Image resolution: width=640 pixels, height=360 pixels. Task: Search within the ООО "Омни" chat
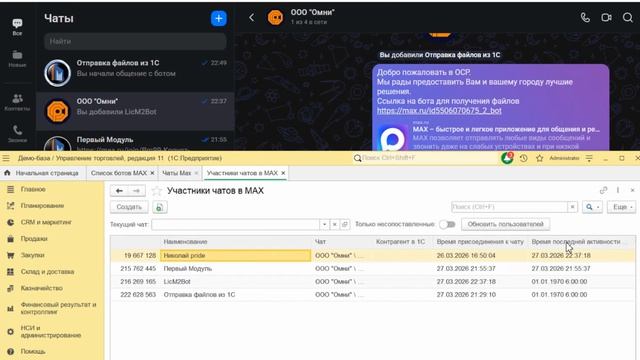(x=628, y=18)
